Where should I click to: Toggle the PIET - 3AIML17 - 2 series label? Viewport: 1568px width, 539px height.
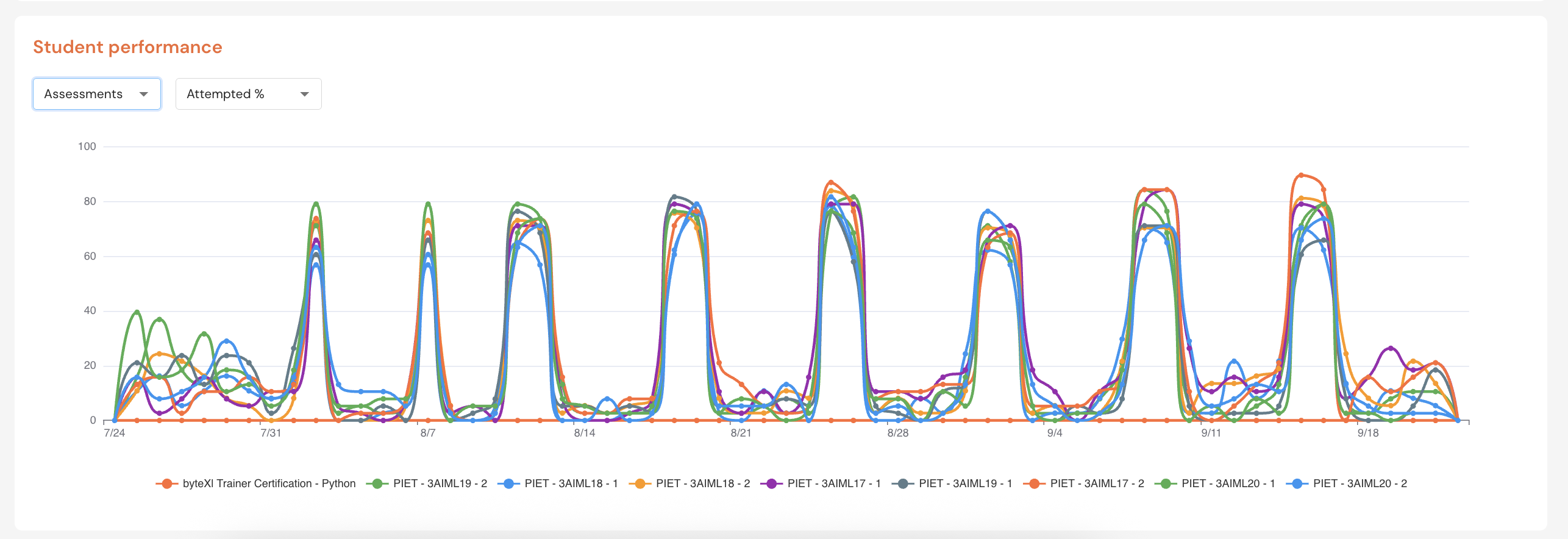(x=1096, y=484)
